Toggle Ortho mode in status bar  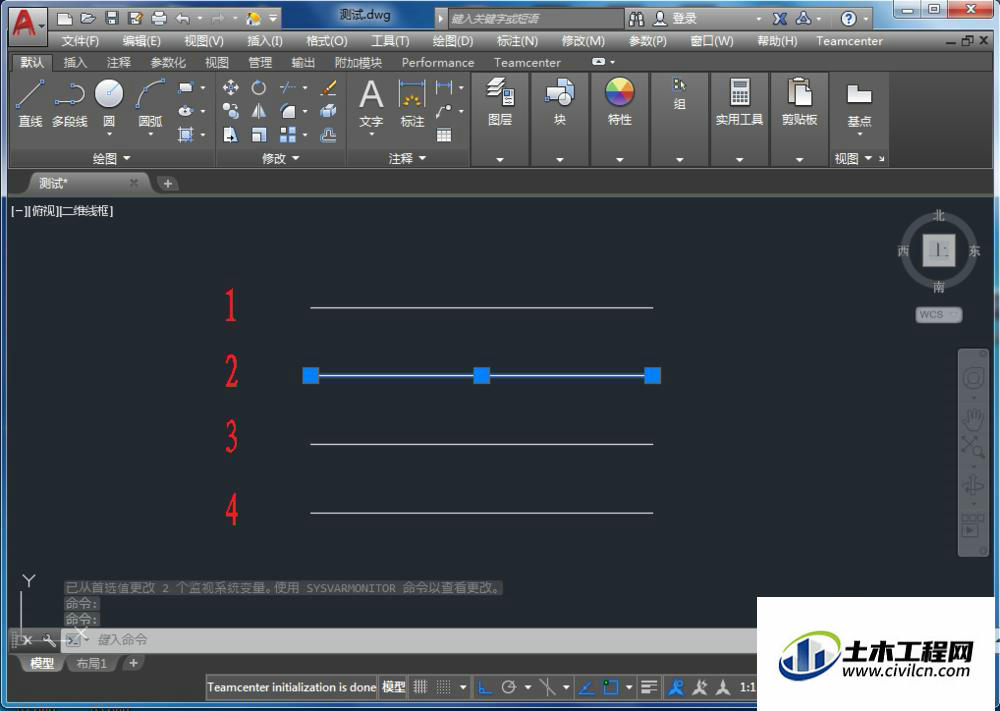coord(485,687)
